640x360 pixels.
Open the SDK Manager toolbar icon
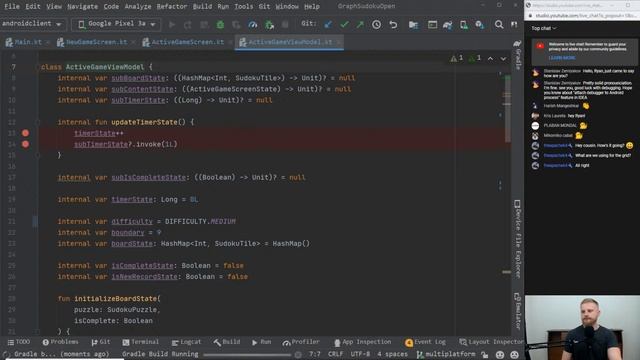click(480, 25)
